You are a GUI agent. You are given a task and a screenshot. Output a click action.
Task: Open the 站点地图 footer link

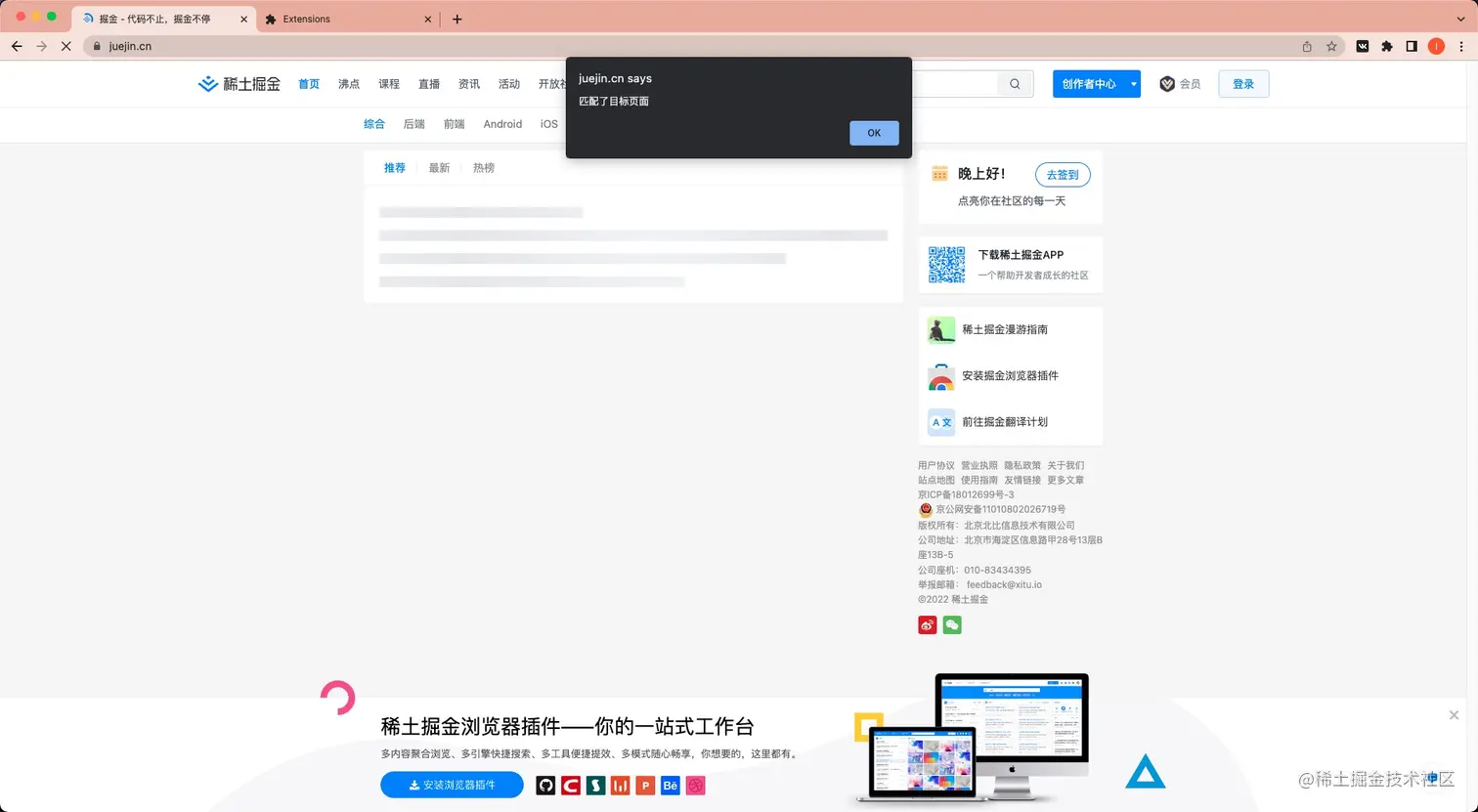tap(936, 481)
